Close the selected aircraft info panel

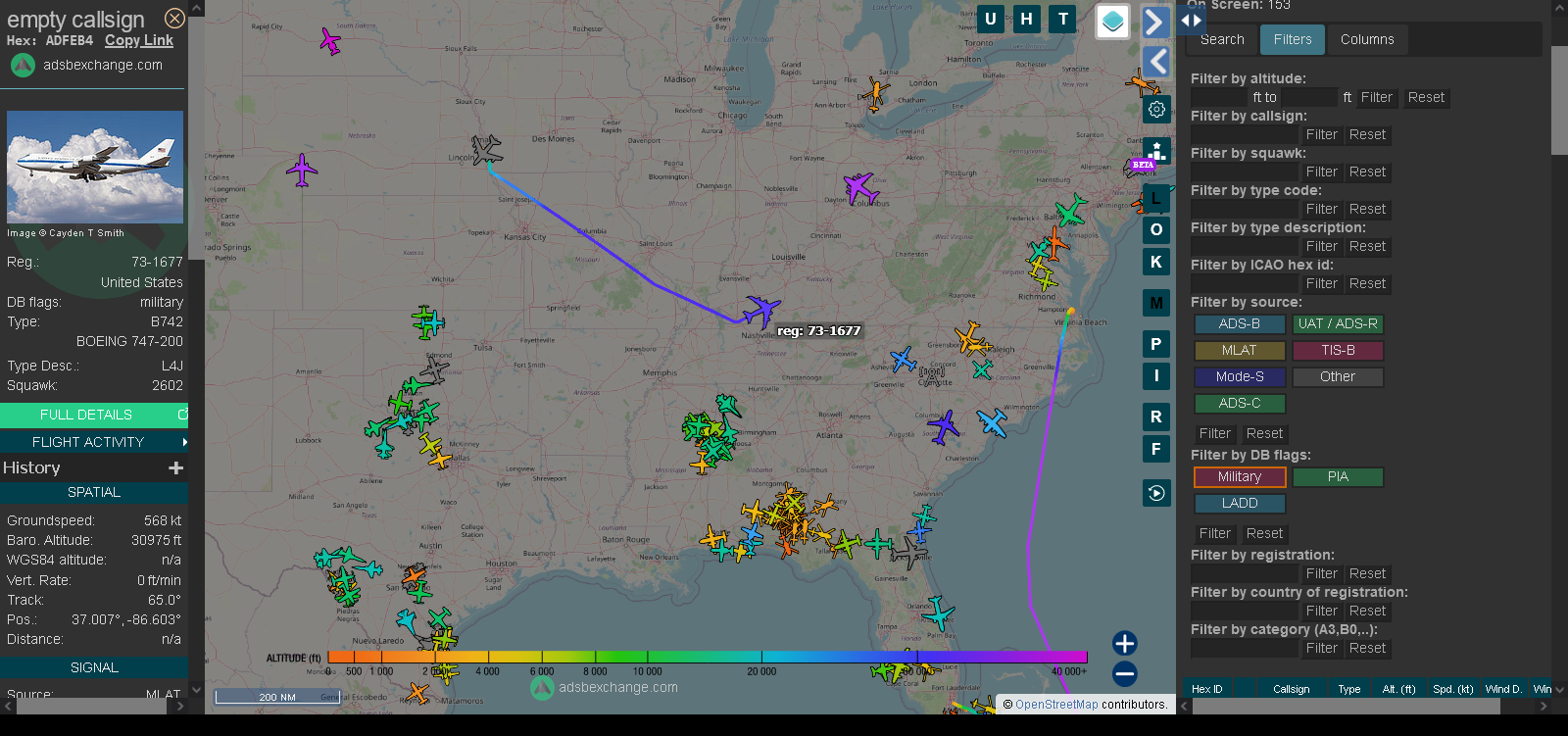pos(174,18)
